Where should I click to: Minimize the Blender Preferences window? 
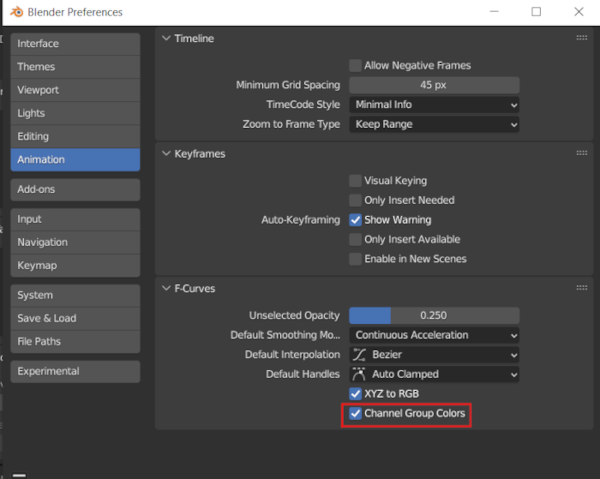(x=494, y=12)
